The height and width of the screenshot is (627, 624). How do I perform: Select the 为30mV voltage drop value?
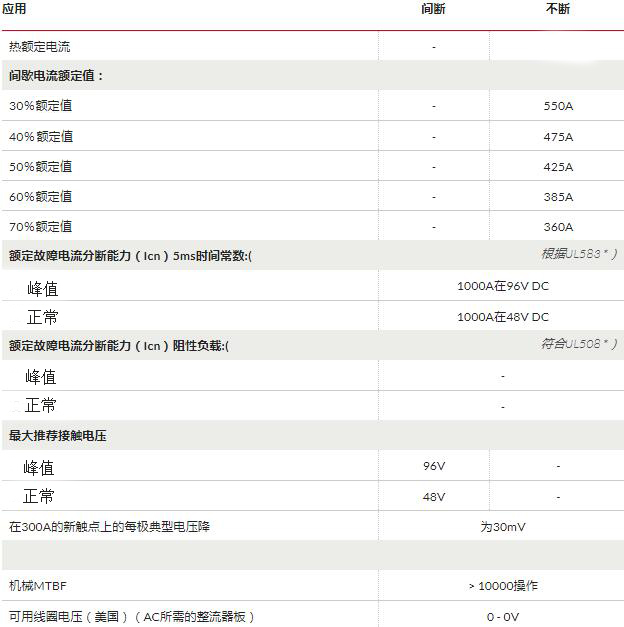(502, 527)
